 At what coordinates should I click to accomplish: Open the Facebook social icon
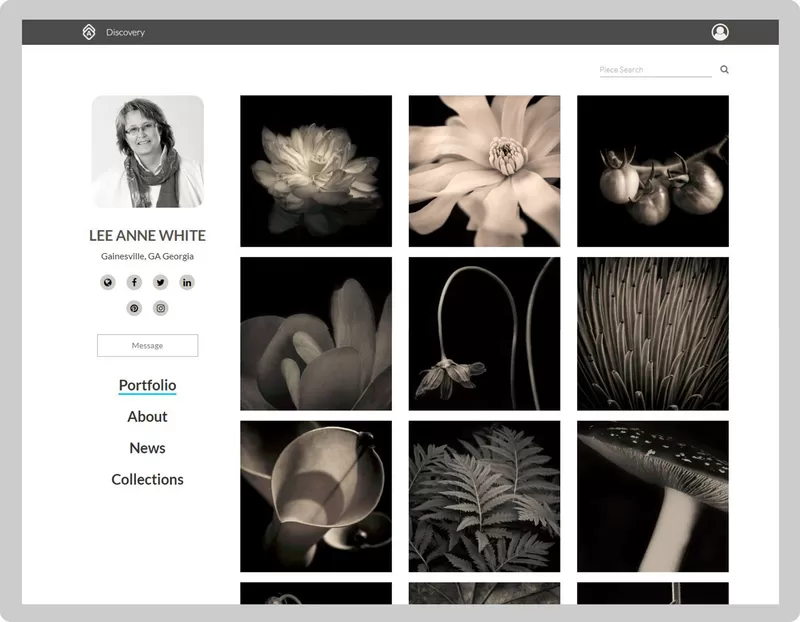134,282
